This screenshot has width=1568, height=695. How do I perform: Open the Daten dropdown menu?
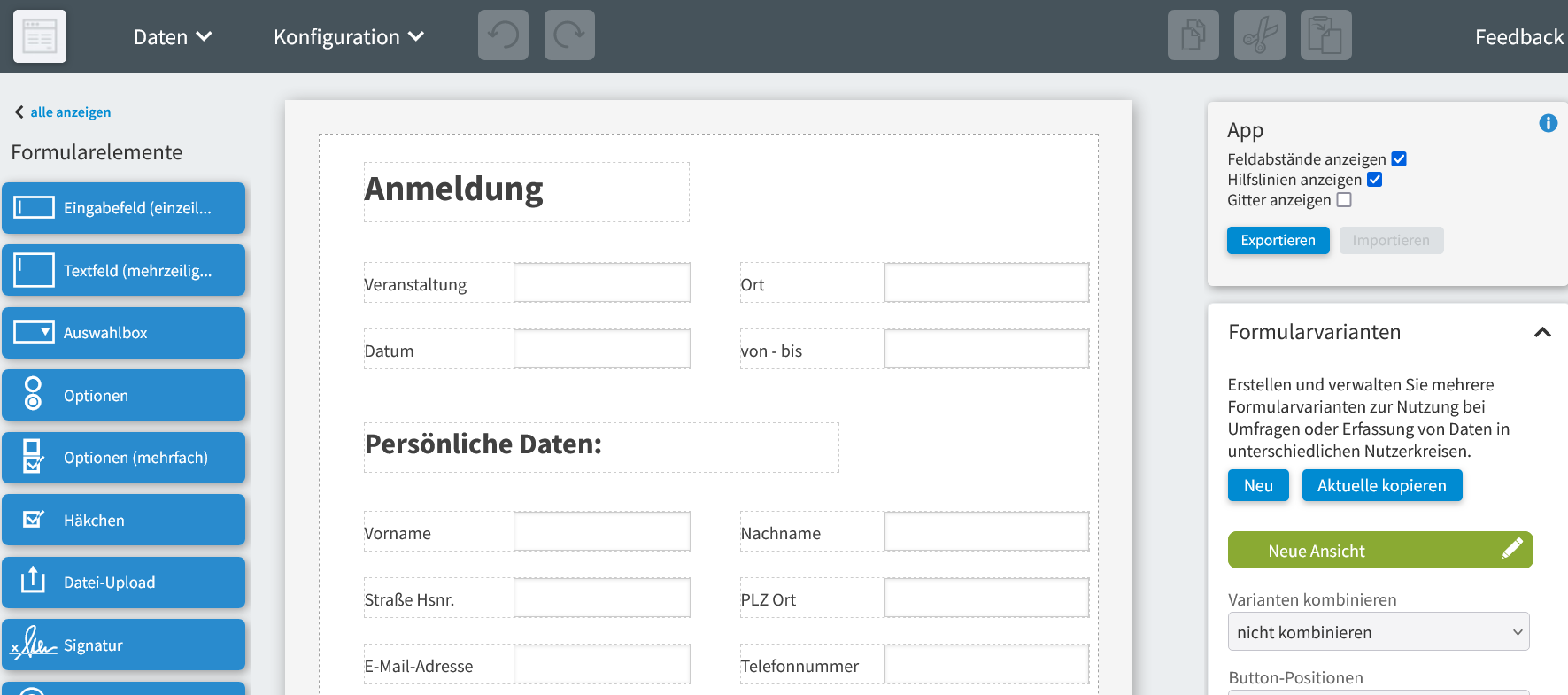(173, 36)
